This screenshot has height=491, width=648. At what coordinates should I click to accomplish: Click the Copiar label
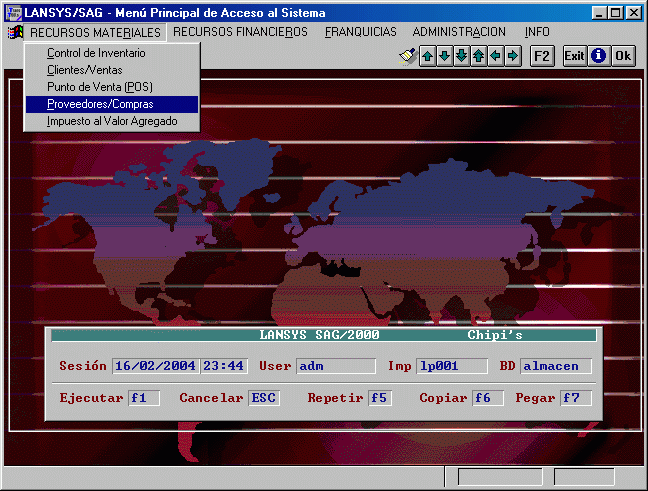tap(443, 398)
